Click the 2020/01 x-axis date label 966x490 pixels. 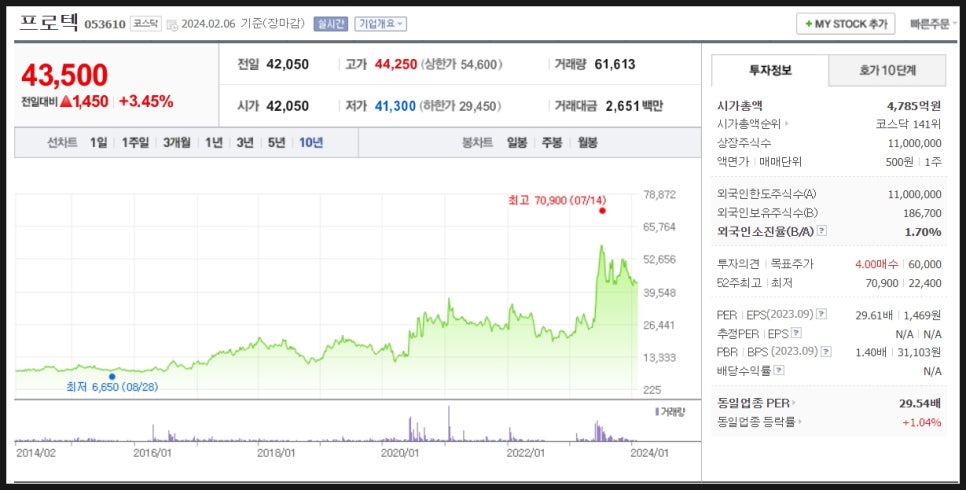tap(400, 453)
